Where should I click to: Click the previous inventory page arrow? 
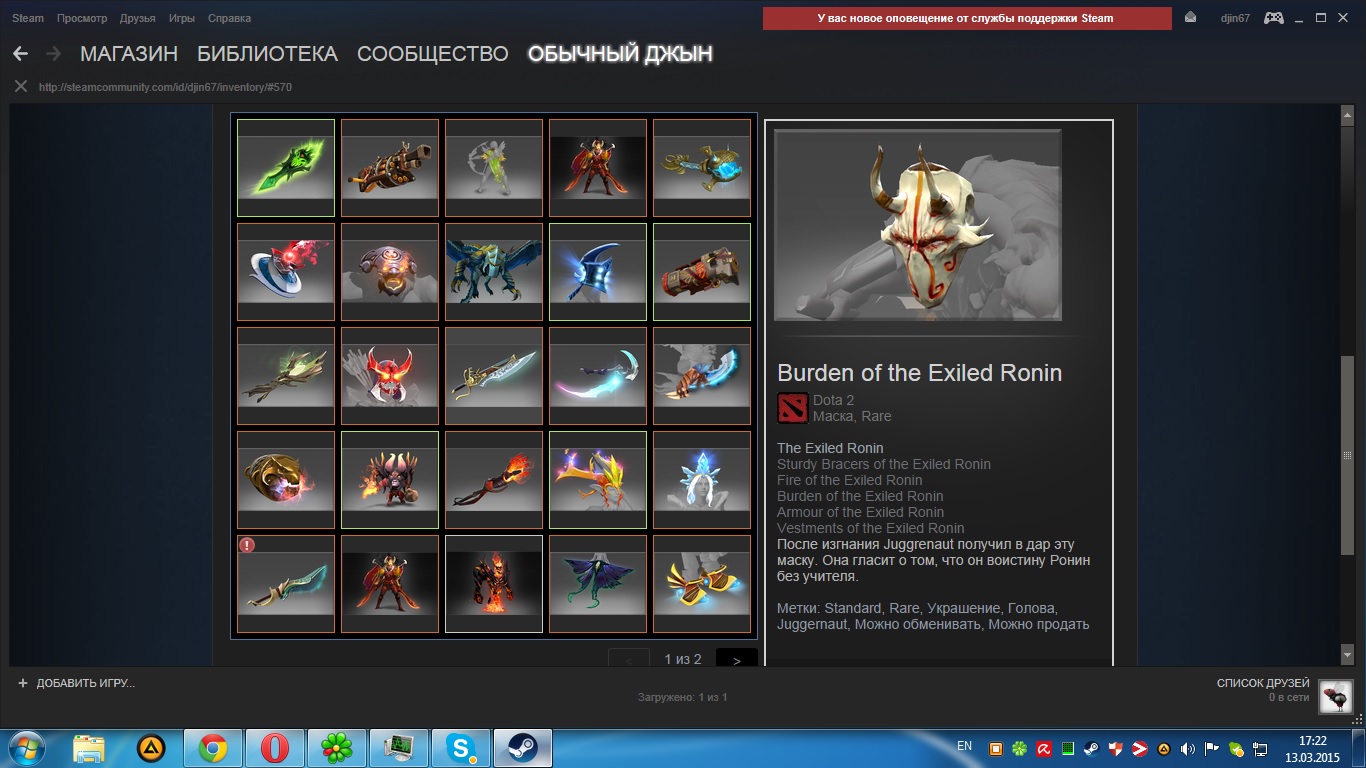629,660
